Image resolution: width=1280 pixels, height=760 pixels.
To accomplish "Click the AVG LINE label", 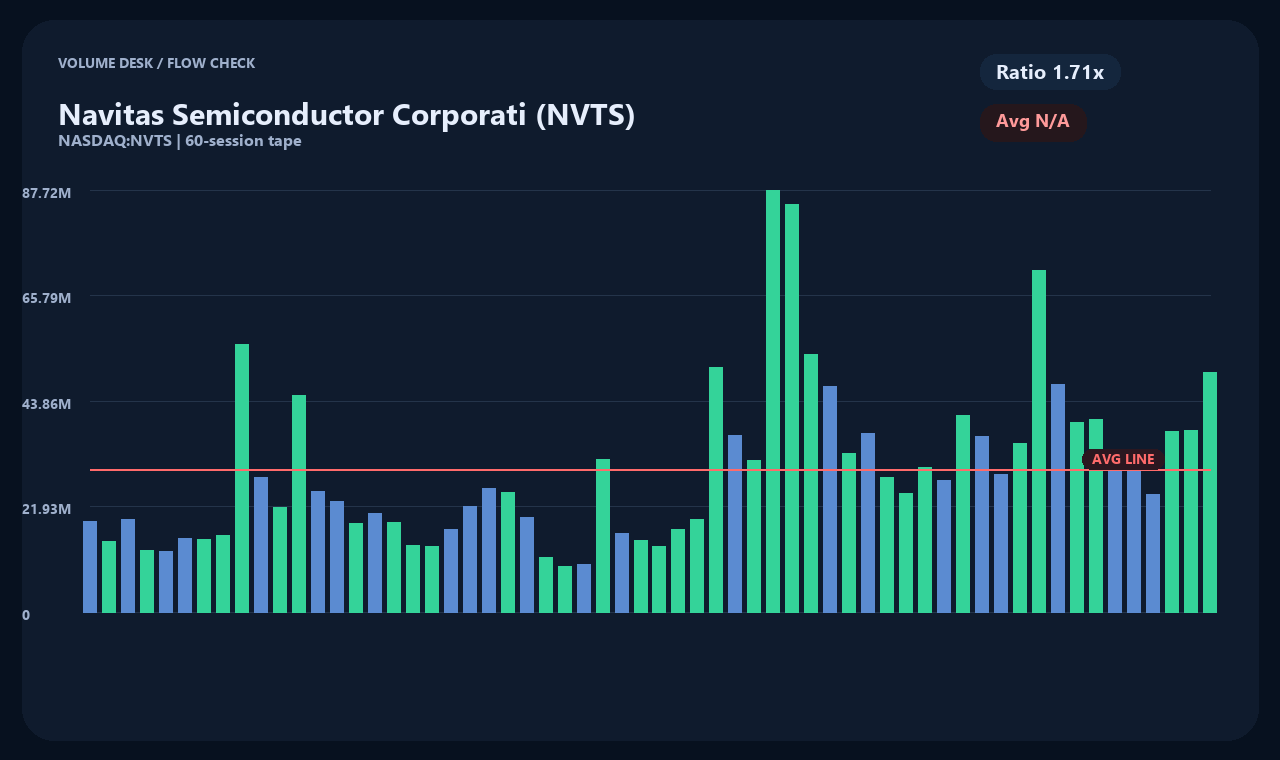I will coord(1123,459).
